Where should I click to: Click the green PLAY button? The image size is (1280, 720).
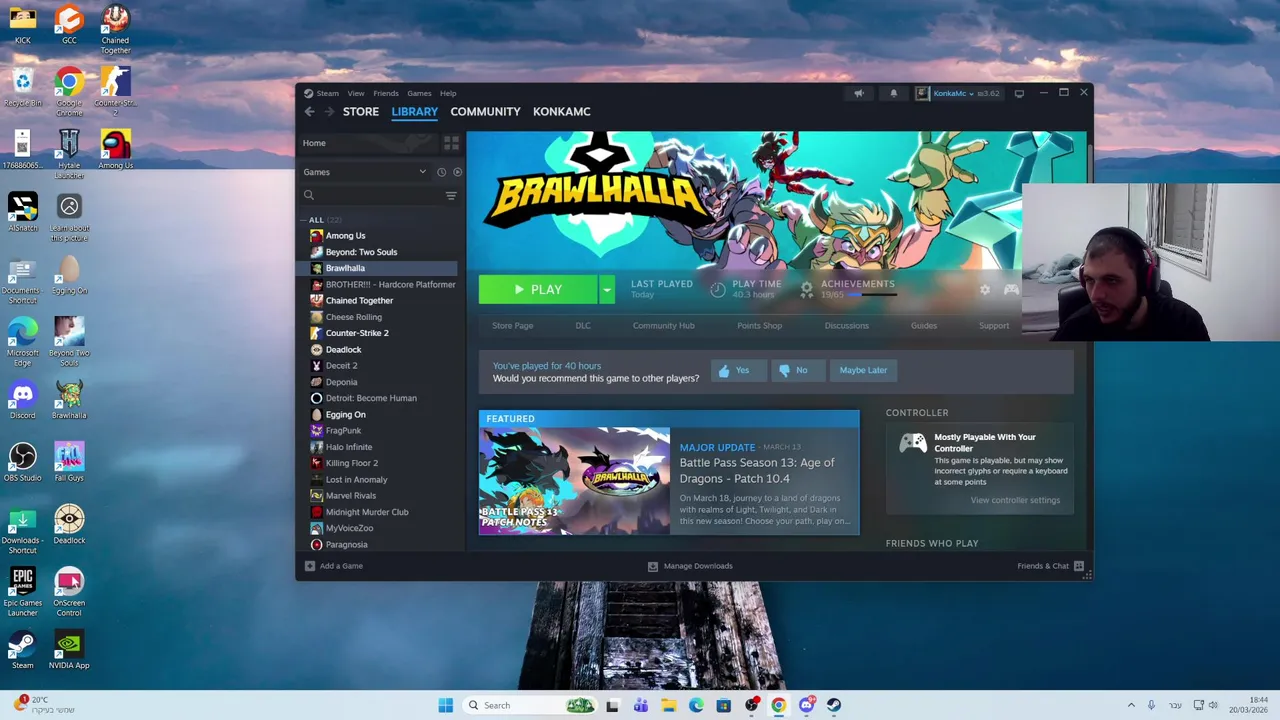538,290
